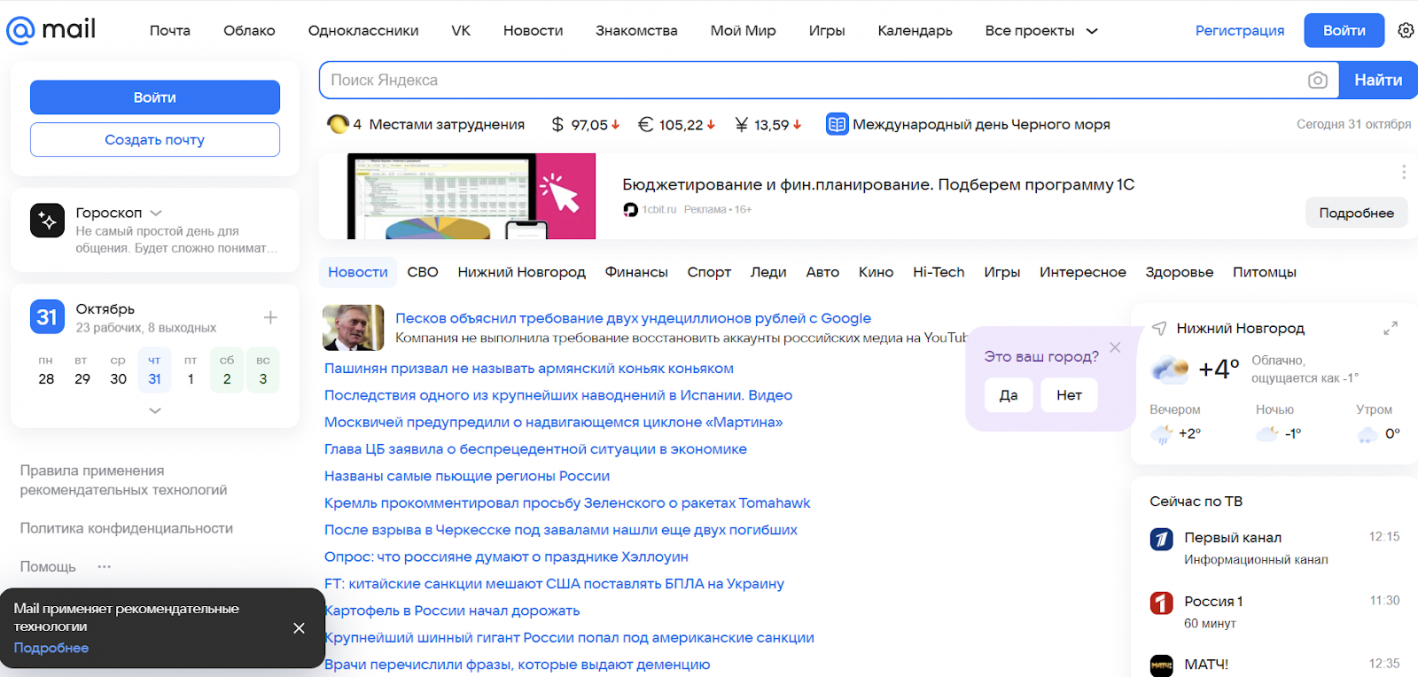Click the blue 31 calendar date icon
This screenshot has height=677, width=1418.
(47, 317)
